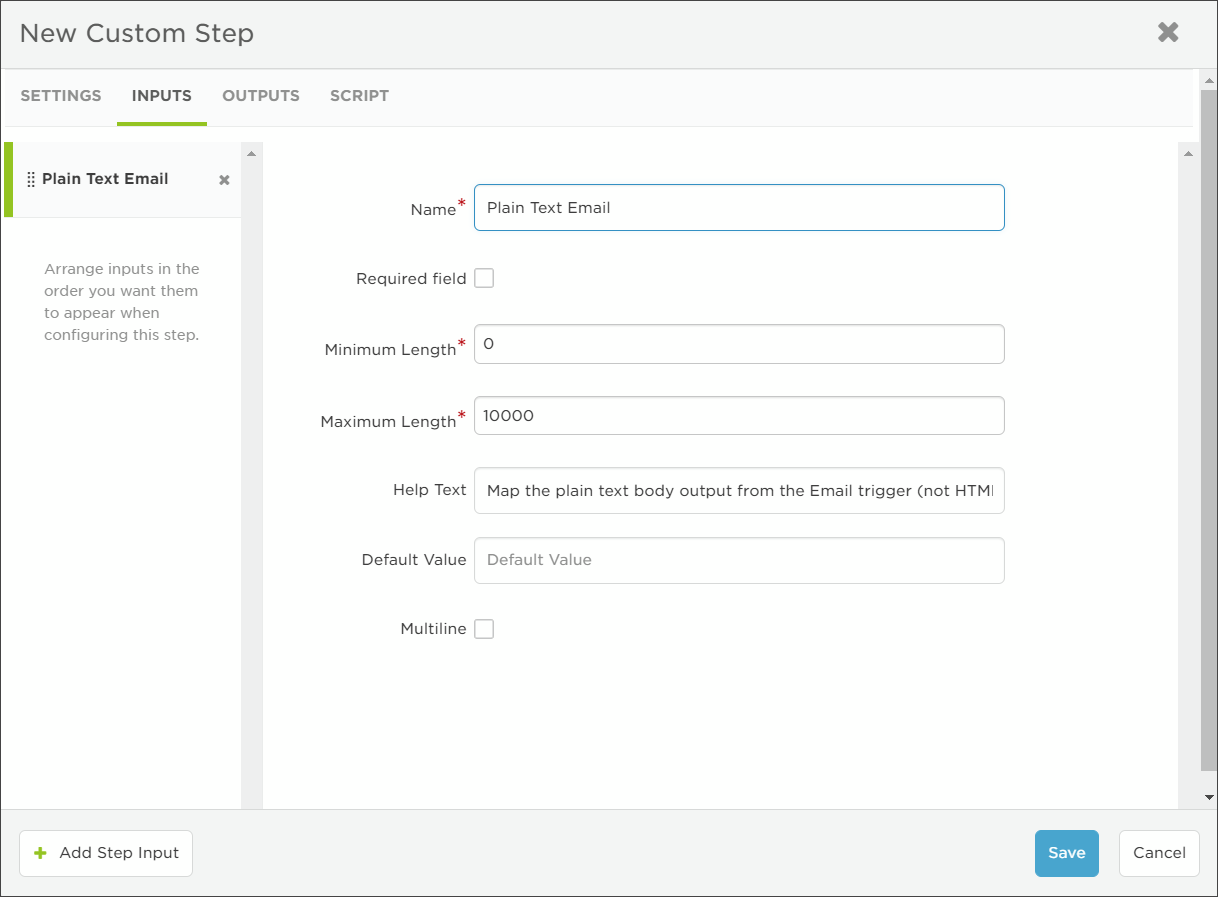This screenshot has height=897, width=1218.
Task: Click the Default Value field
Action: click(739, 560)
